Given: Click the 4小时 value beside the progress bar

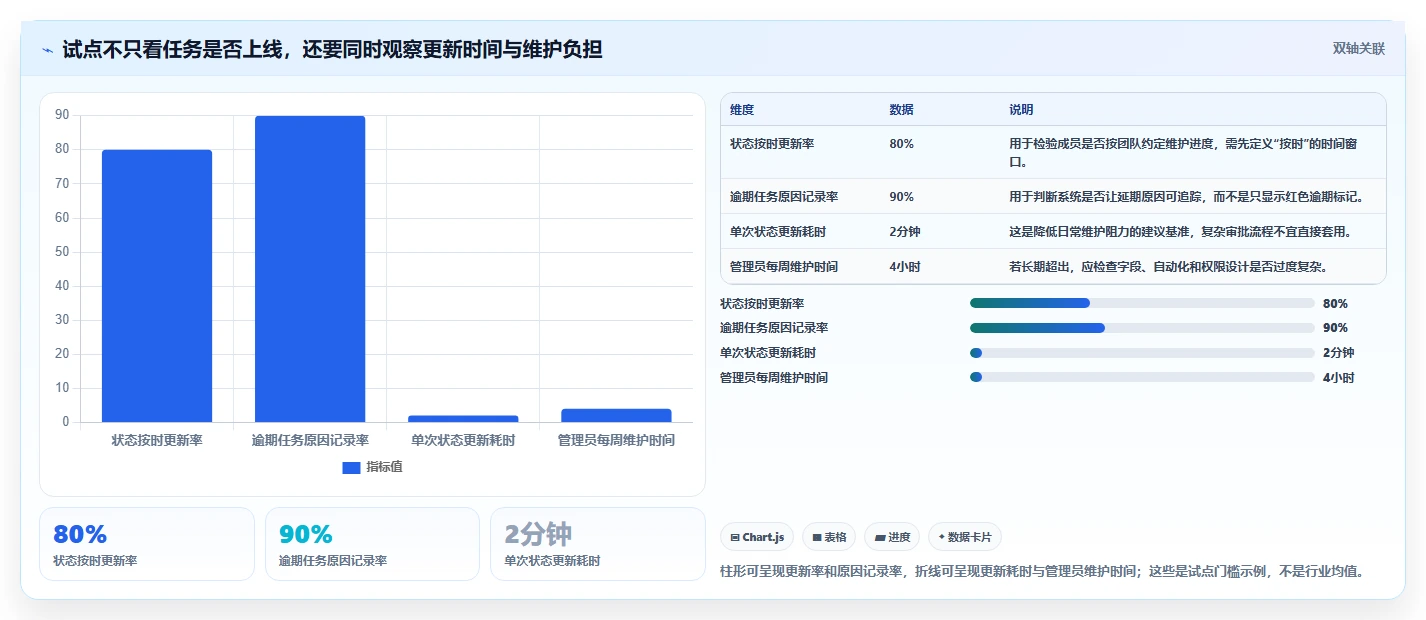Looking at the screenshot, I should (x=1339, y=378).
